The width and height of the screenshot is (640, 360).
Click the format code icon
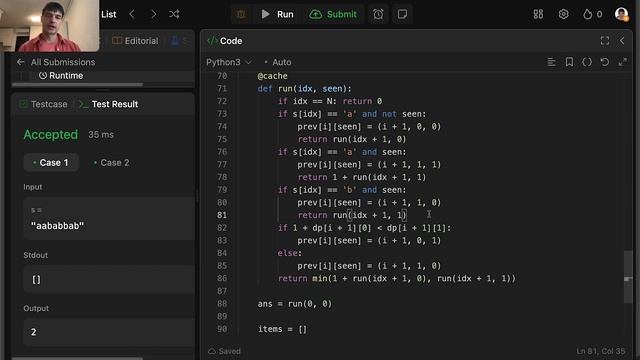pyautogui.click(x=551, y=62)
